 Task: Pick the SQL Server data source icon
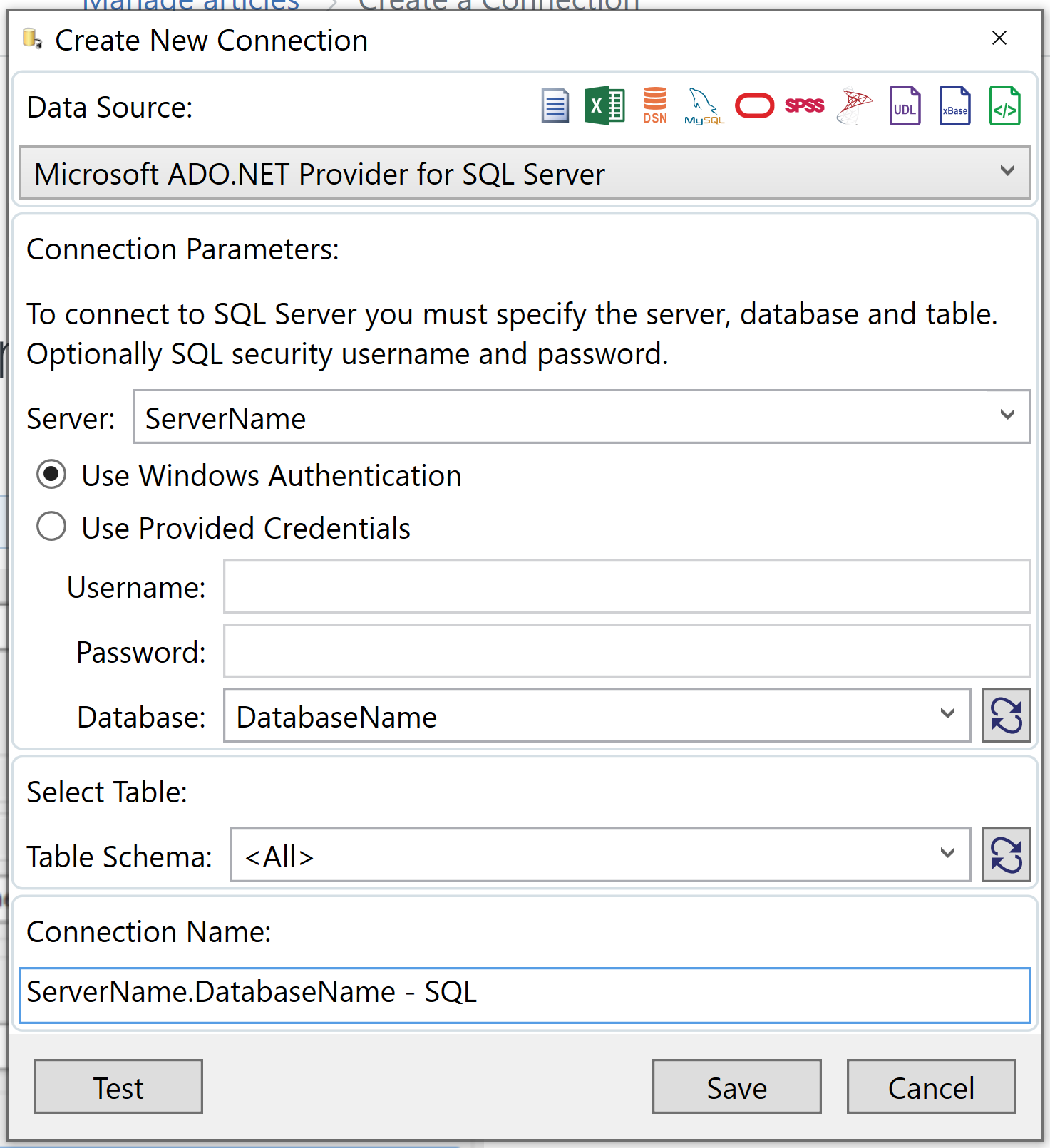point(854,106)
